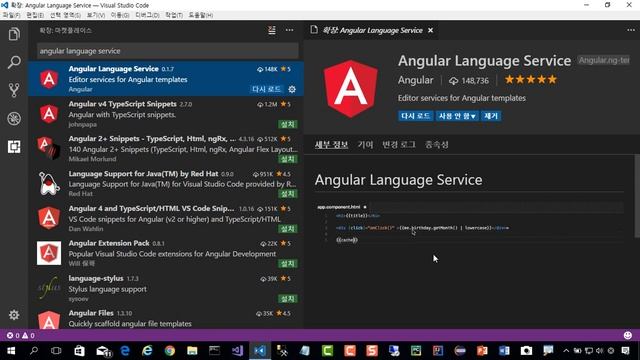Click the feedback smiley in status bar
Viewport: 640px width, 360px height.
tap(628, 336)
